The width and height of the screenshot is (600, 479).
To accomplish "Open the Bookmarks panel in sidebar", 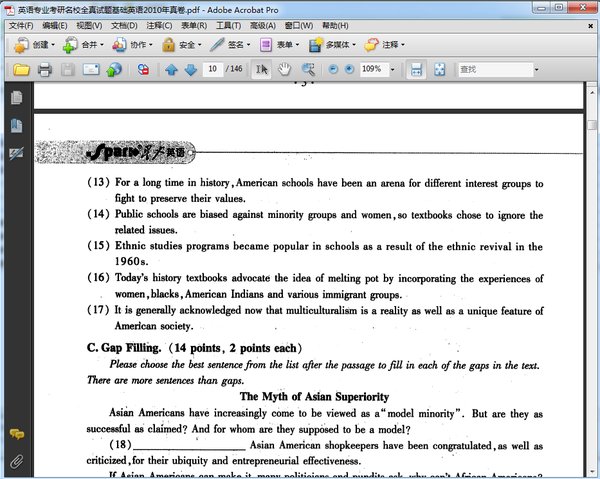I will click(x=16, y=126).
